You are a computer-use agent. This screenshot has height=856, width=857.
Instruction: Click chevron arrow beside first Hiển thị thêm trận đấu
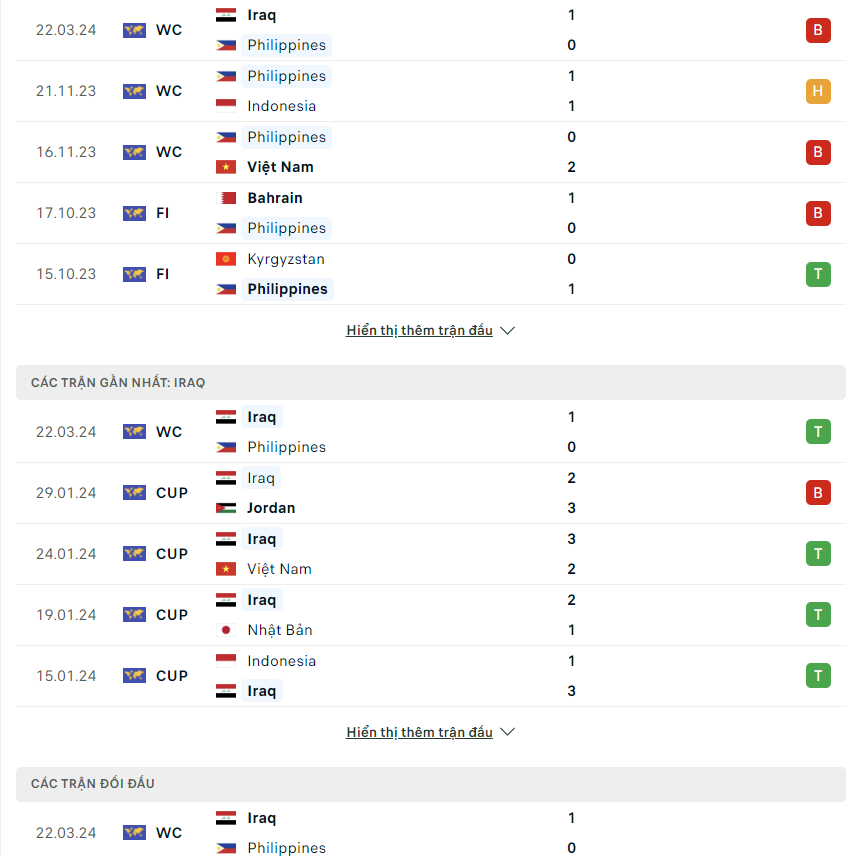pos(507,331)
